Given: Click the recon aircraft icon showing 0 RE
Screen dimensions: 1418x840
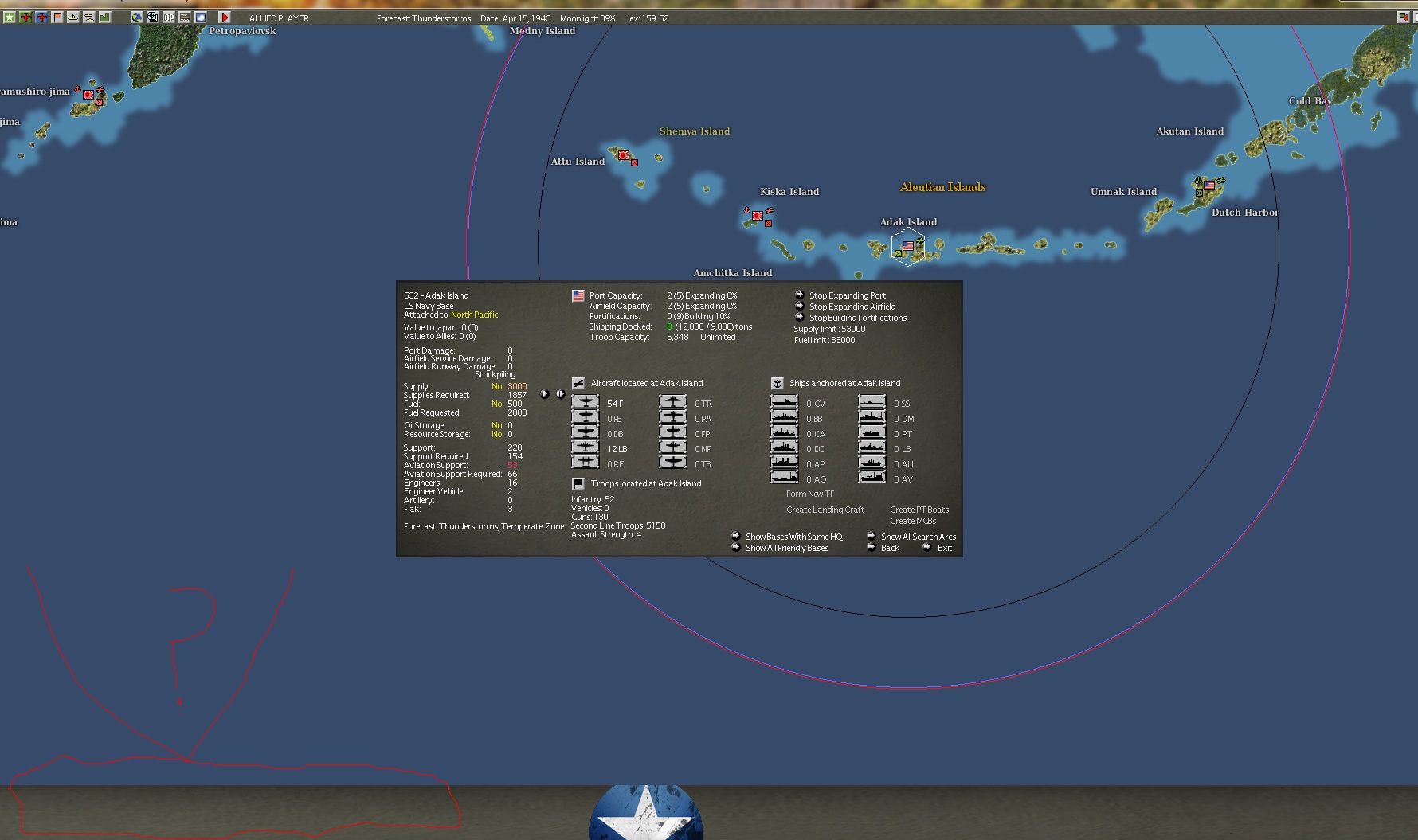Looking at the screenshot, I should [586, 463].
